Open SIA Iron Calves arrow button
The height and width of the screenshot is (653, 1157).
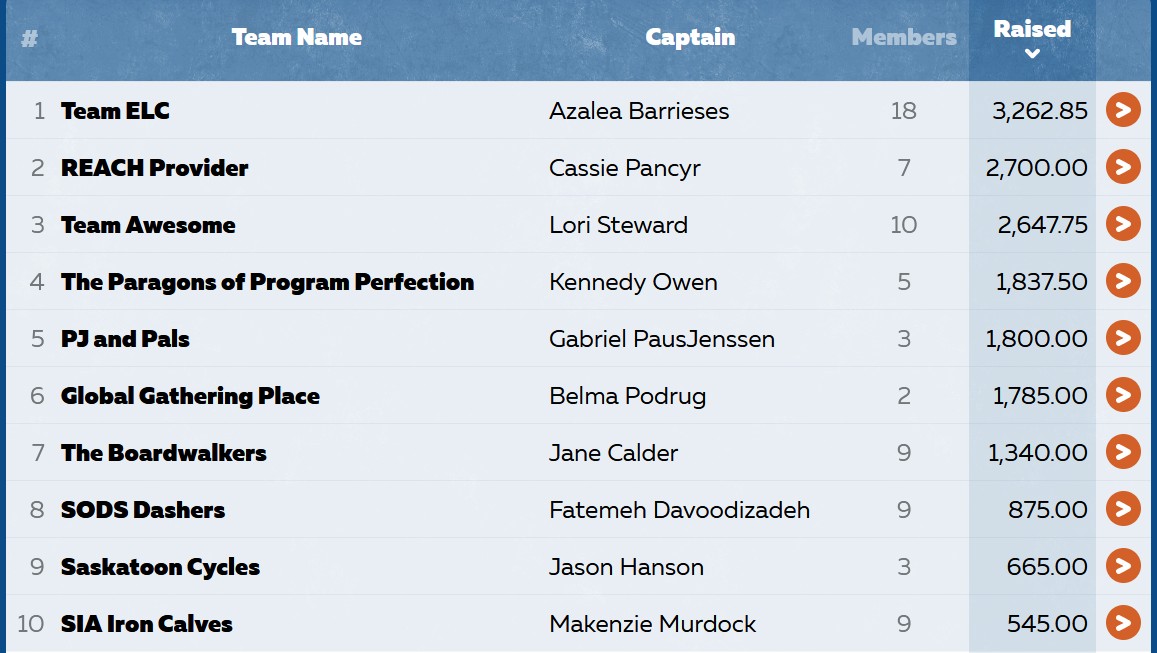[x=1123, y=623]
